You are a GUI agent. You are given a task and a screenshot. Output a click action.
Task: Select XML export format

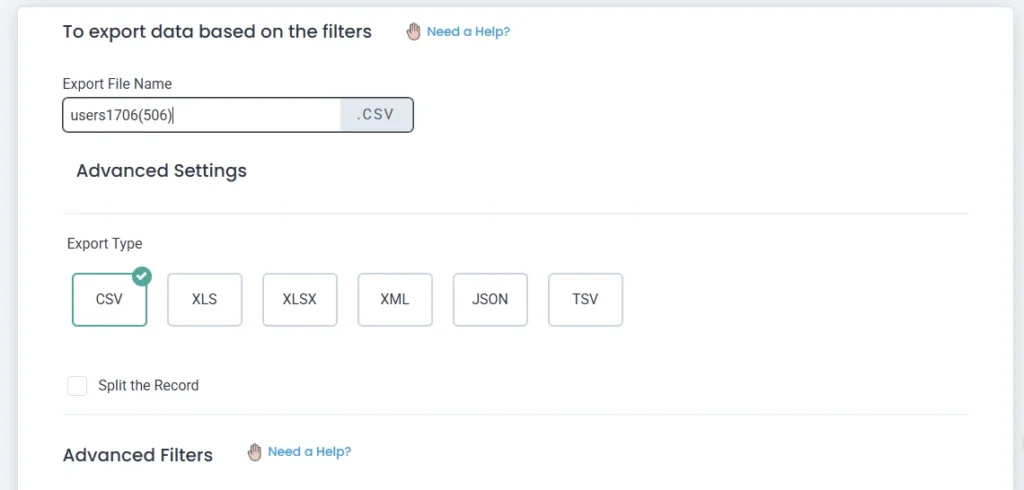[395, 299]
